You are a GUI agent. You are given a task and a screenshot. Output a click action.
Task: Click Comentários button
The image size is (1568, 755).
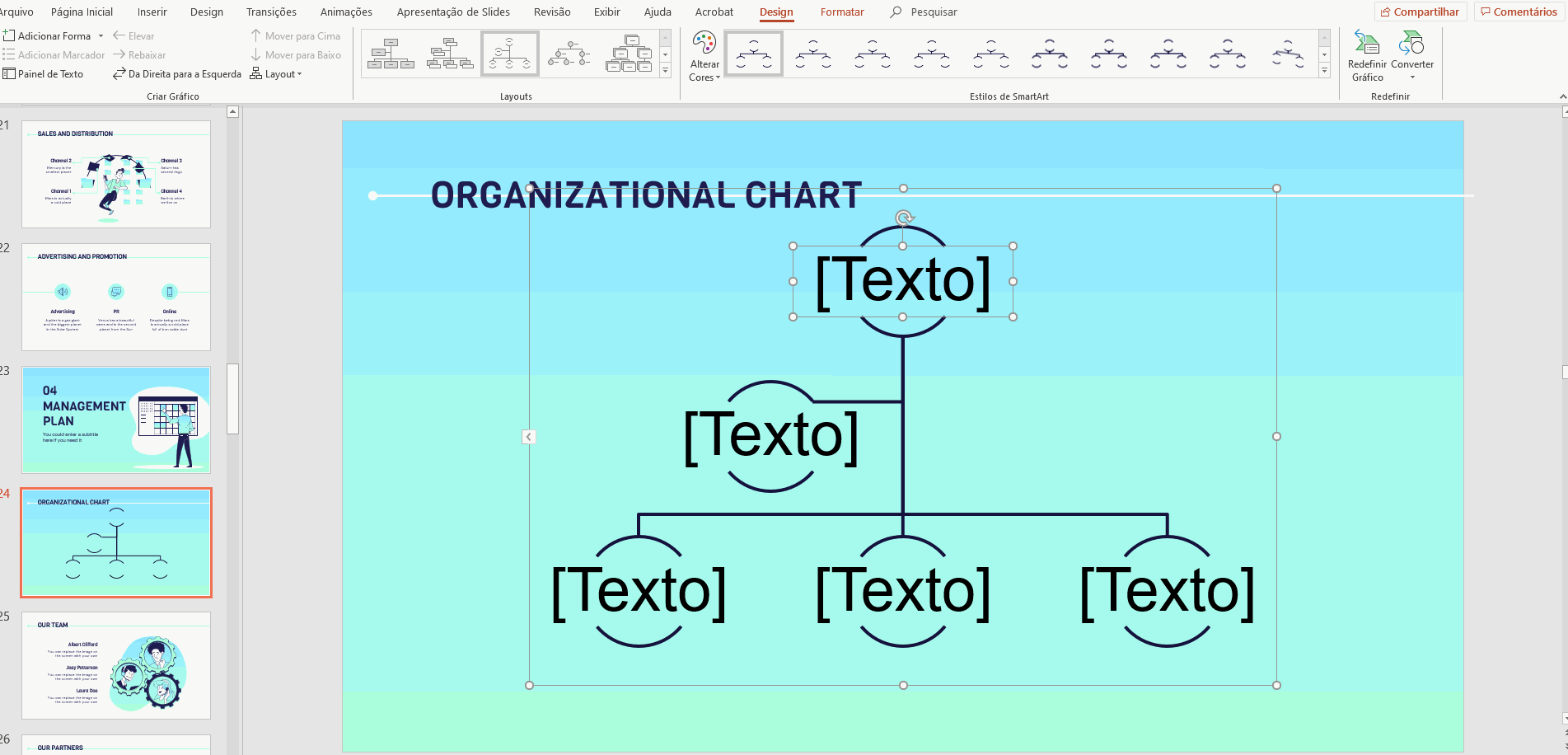(x=1519, y=12)
